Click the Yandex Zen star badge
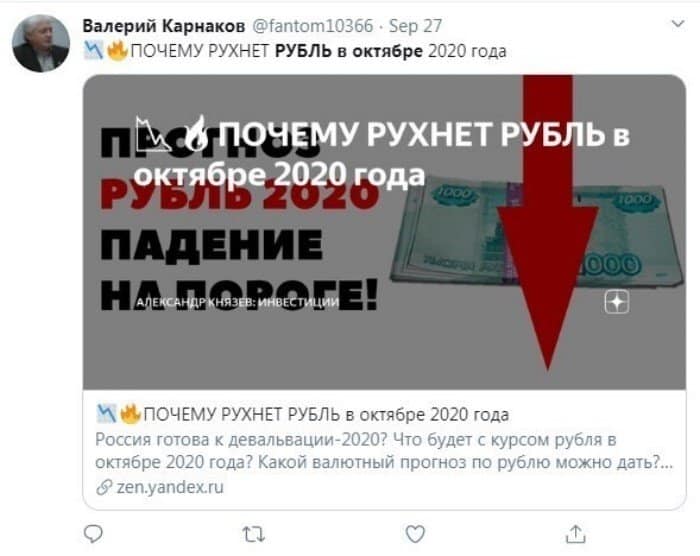 coord(617,302)
